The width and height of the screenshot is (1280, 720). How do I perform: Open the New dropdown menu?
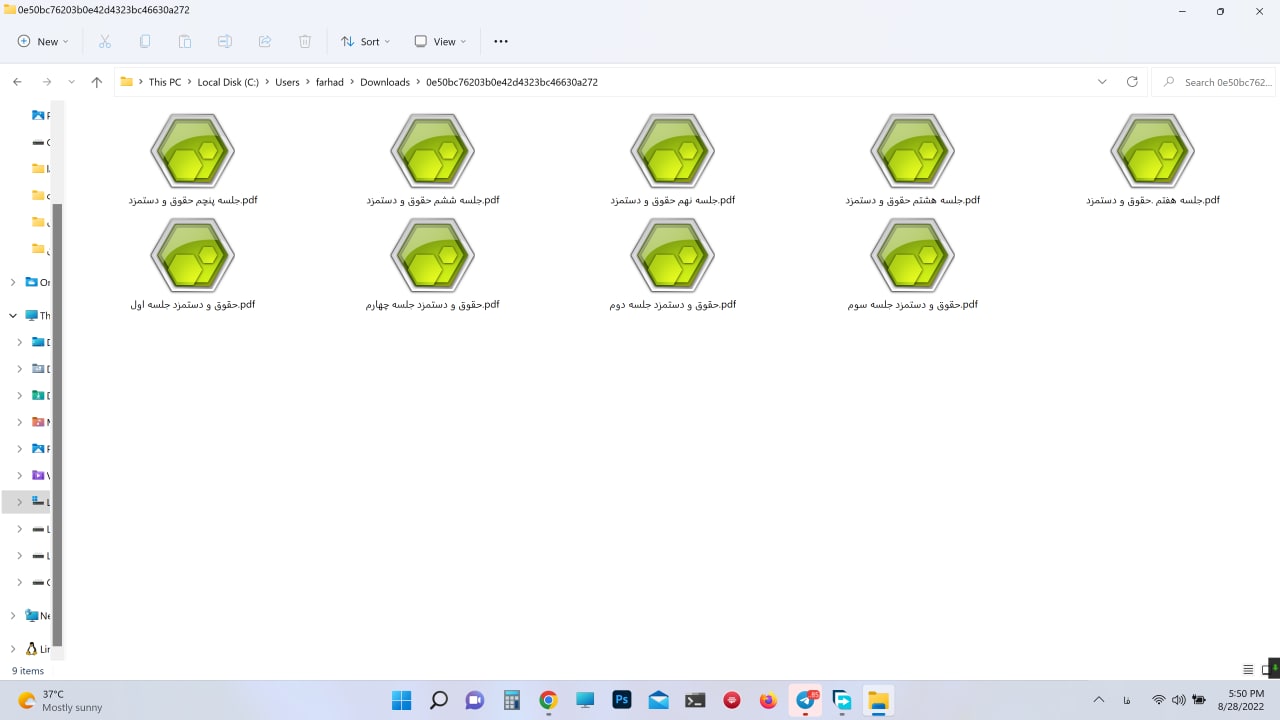[x=43, y=41]
